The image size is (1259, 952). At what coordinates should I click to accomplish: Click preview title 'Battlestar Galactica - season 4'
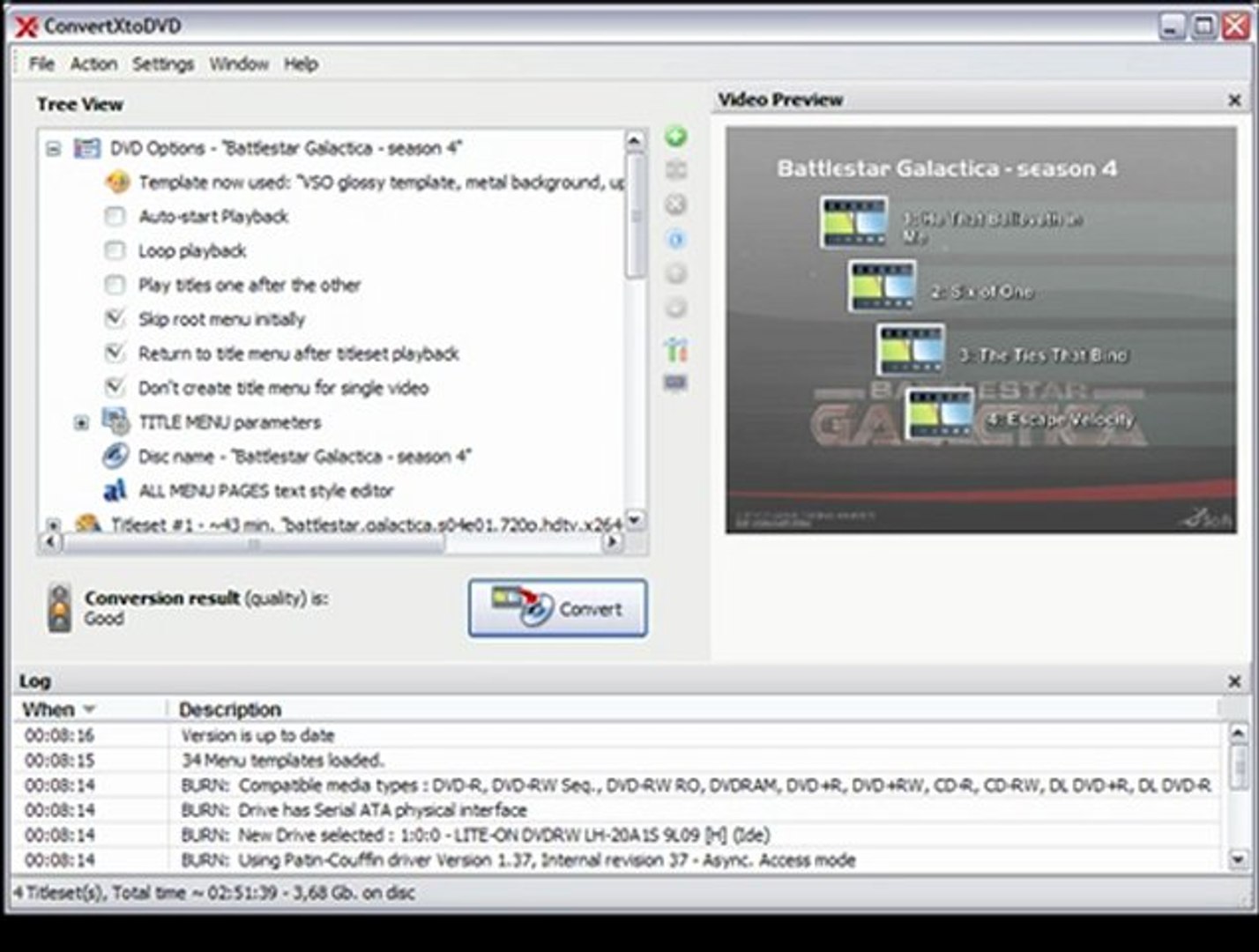pyautogui.click(x=947, y=168)
